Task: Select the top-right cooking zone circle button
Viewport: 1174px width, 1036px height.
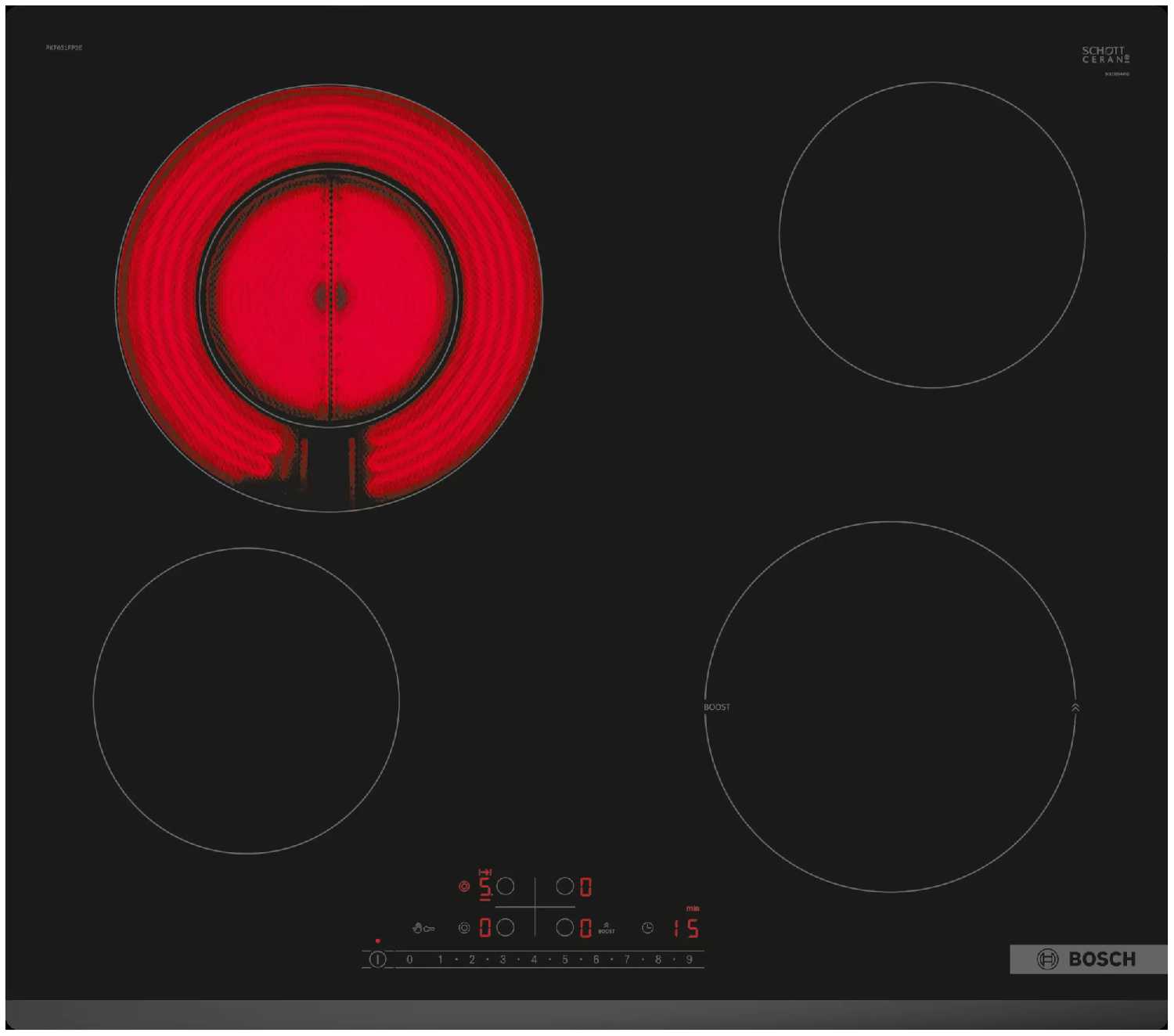Action: 564,886
